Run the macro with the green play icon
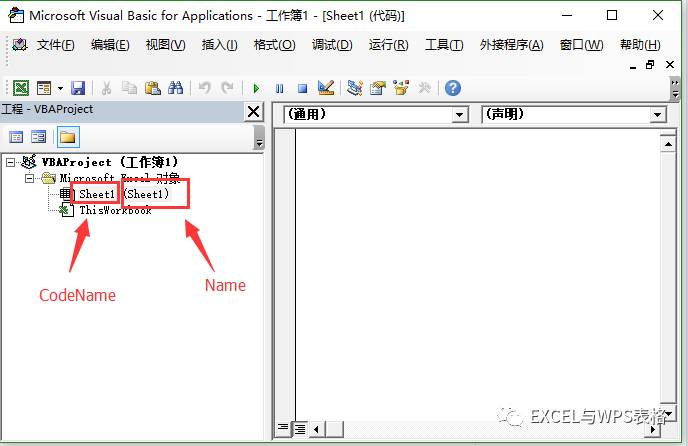 coord(256,89)
